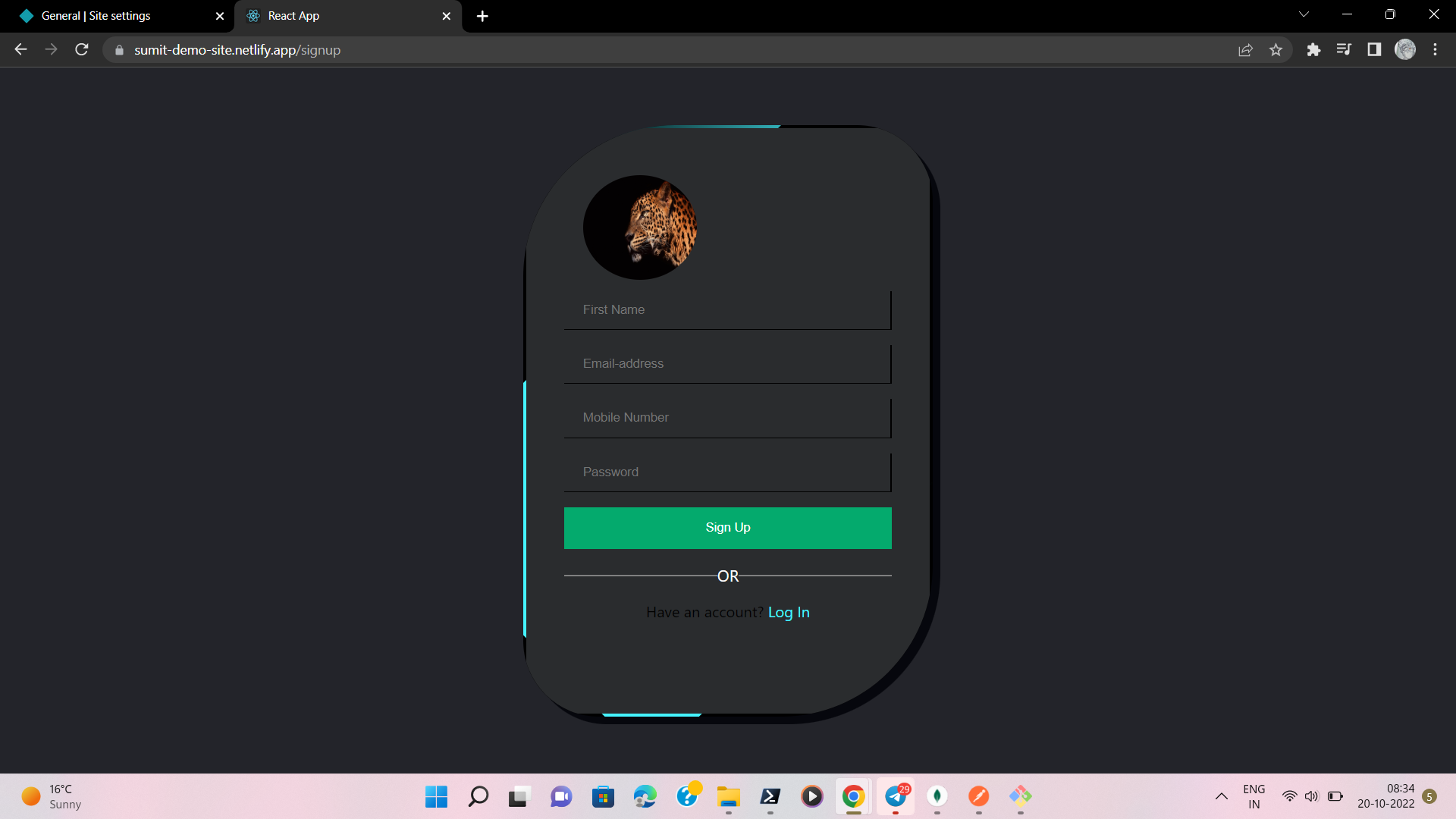Click the Password input field
Viewport: 1456px width, 819px height.
[727, 472]
